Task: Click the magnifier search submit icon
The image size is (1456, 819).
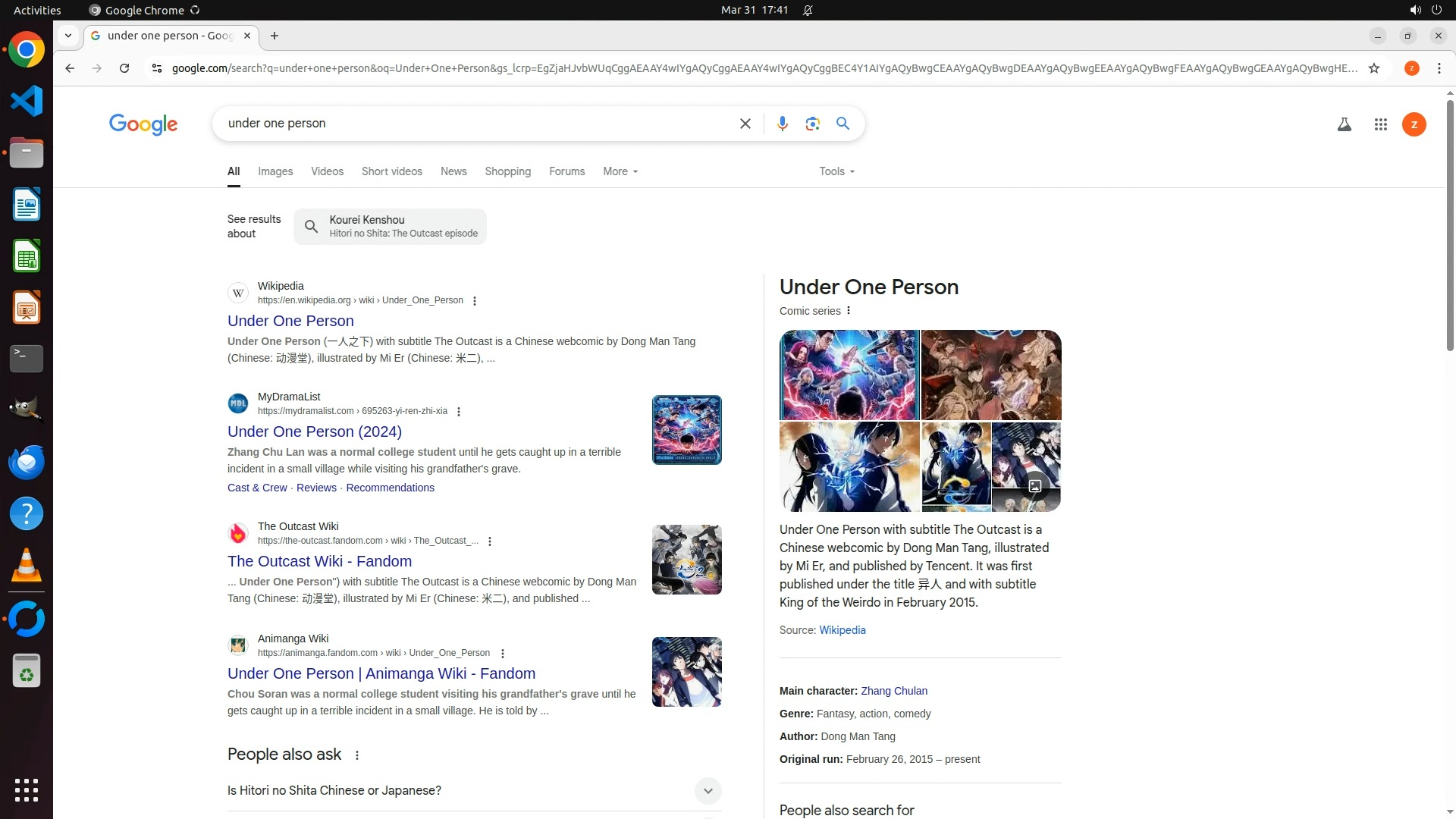Action: 843,124
